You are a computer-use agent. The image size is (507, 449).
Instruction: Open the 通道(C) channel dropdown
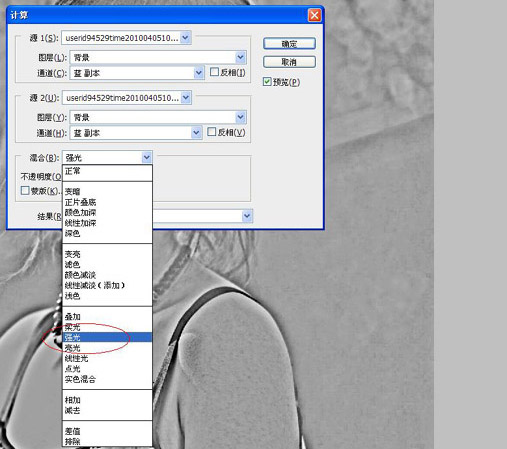tap(199, 73)
